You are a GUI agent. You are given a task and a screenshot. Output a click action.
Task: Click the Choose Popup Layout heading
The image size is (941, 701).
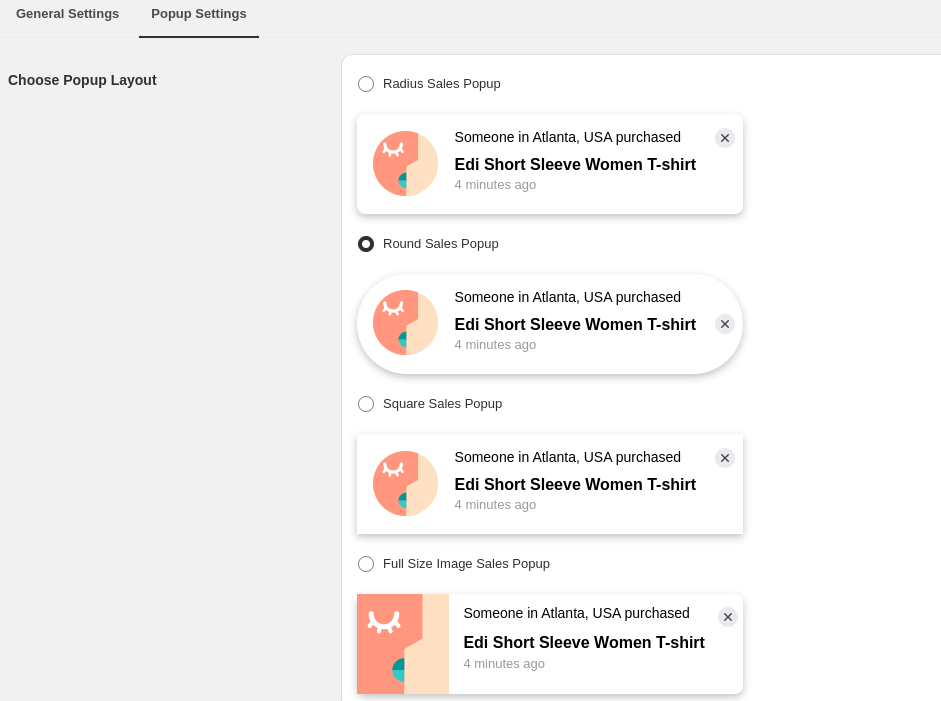[x=82, y=80]
